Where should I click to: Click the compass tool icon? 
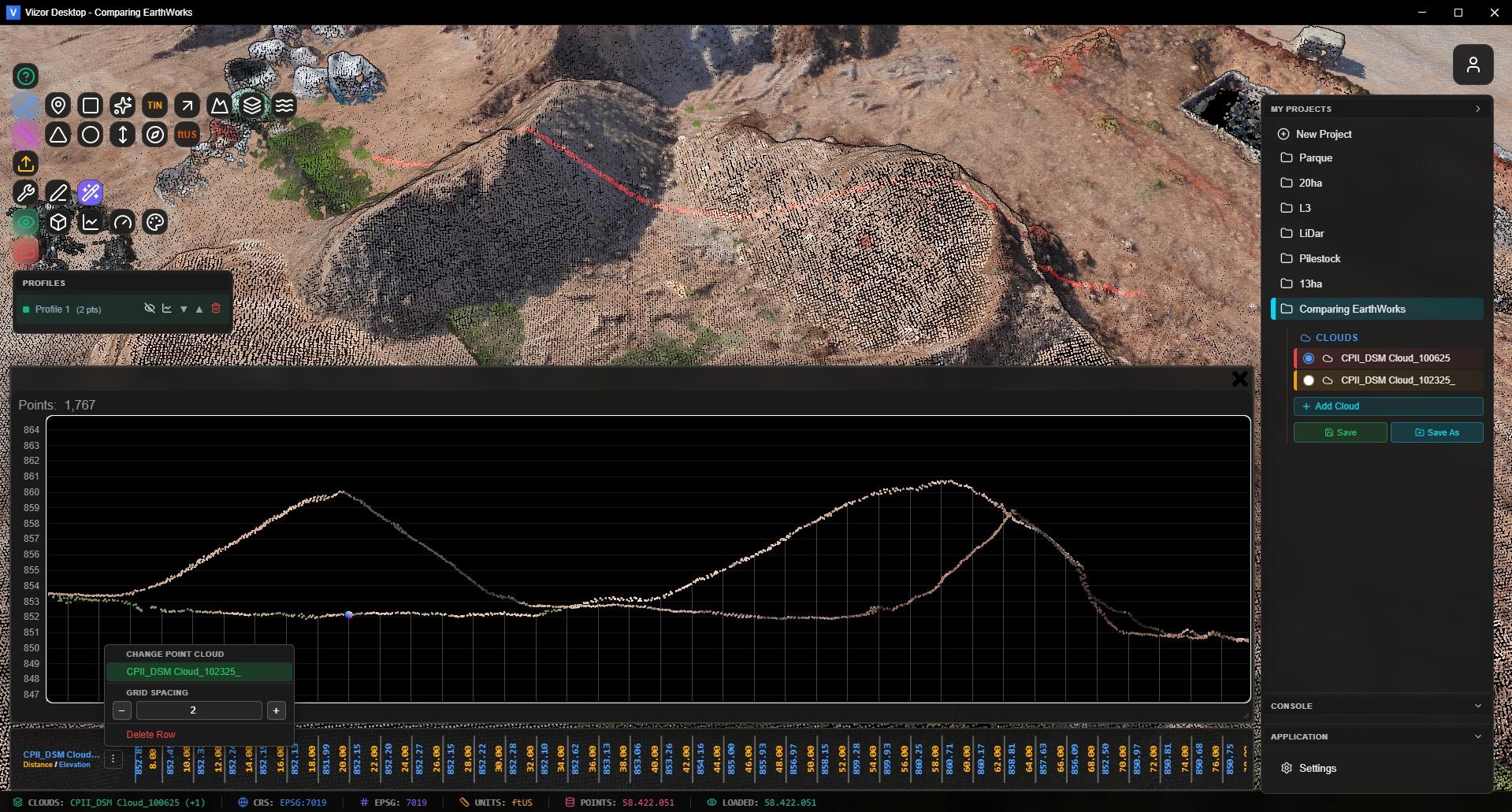coord(155,135)
